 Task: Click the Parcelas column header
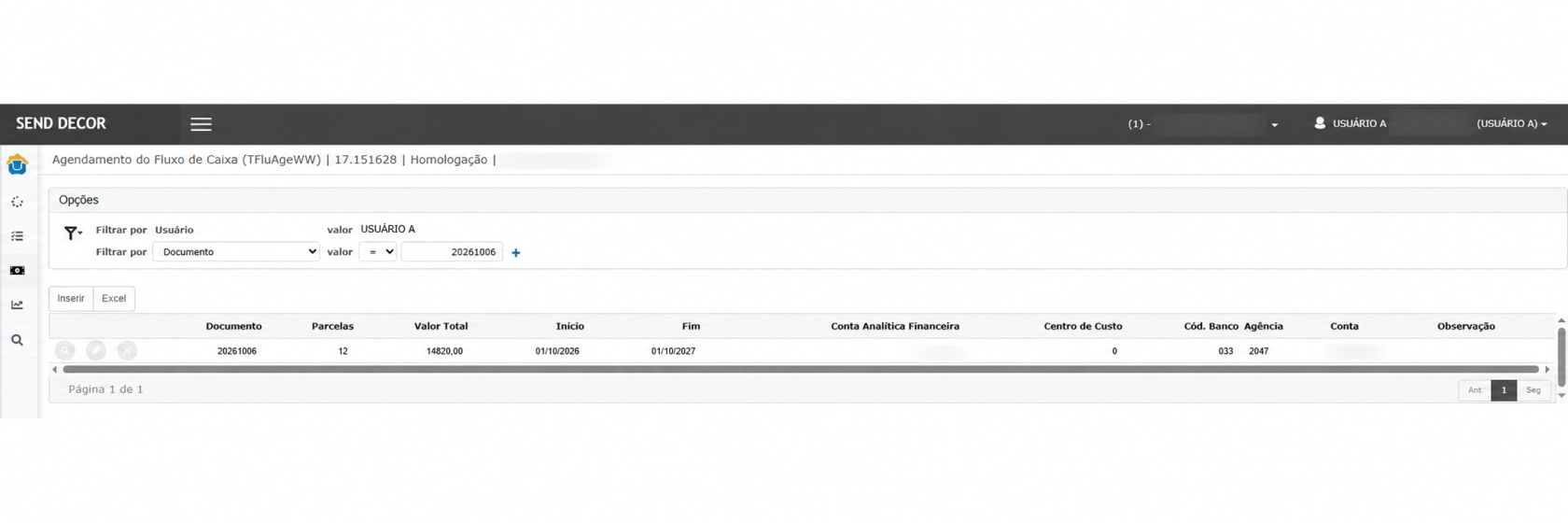[x=332, y=326]
